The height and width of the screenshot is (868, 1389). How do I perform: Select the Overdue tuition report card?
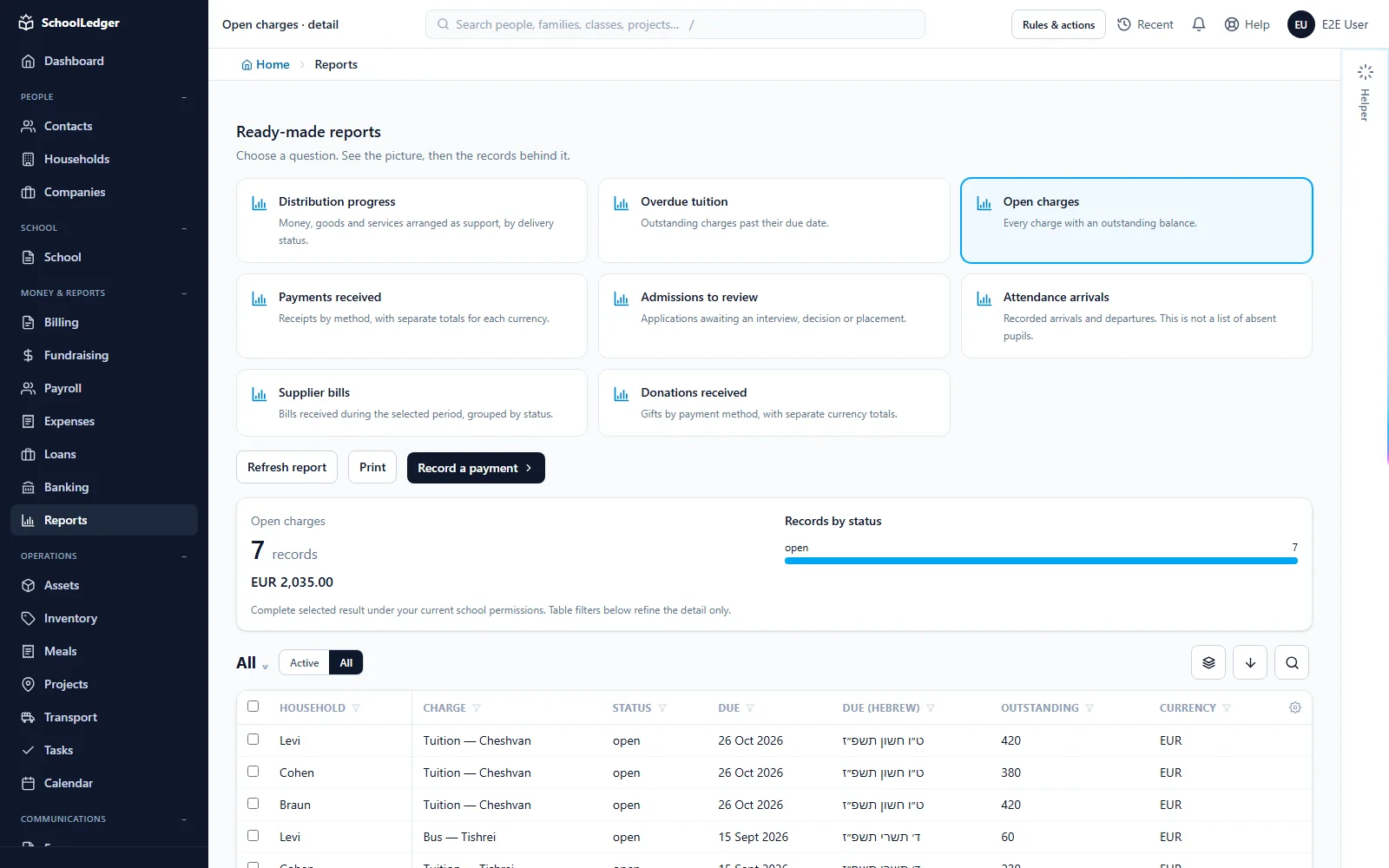pyautogui.click(x=773, y=220)
